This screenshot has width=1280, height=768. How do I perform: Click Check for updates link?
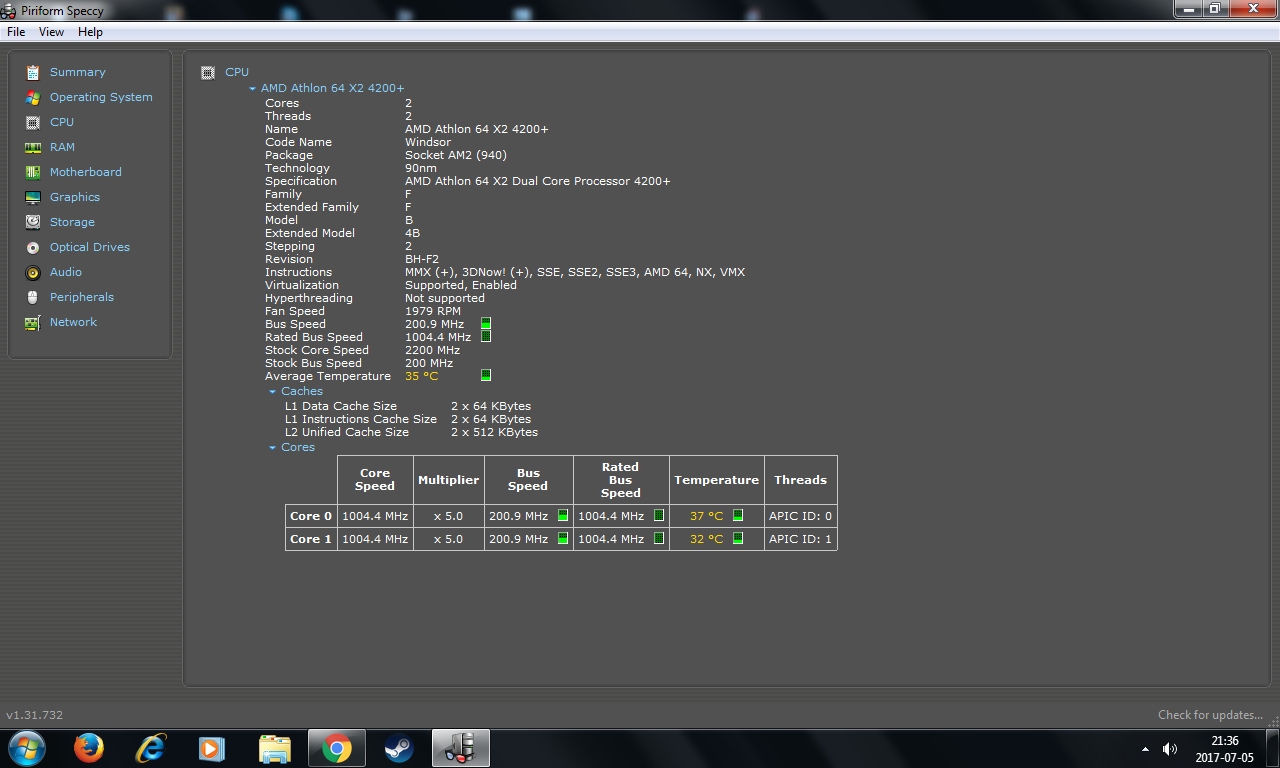1209,715
